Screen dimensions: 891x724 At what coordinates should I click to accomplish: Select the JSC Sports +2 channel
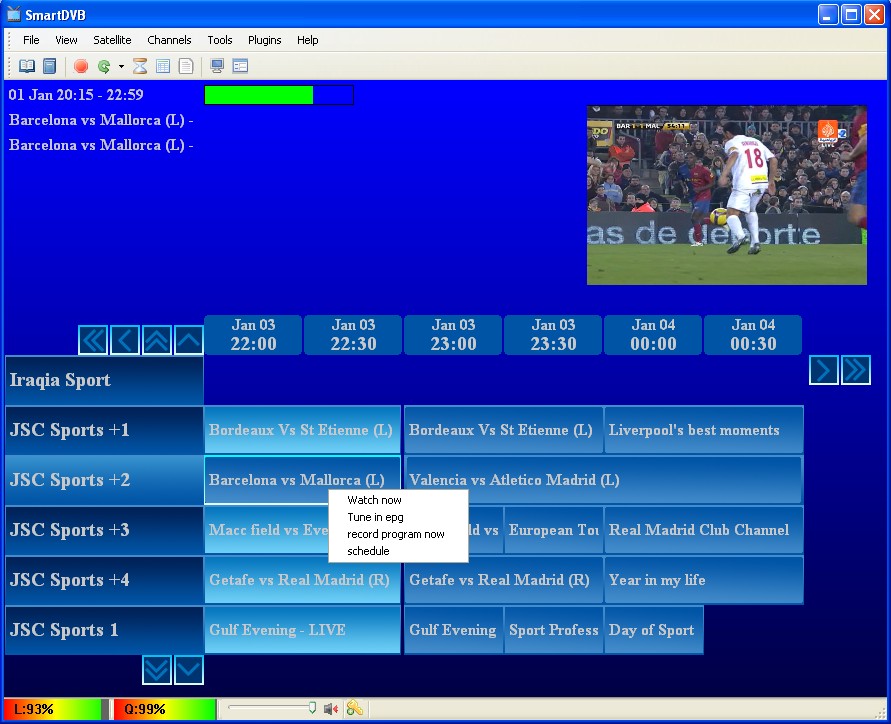[105, 480]
